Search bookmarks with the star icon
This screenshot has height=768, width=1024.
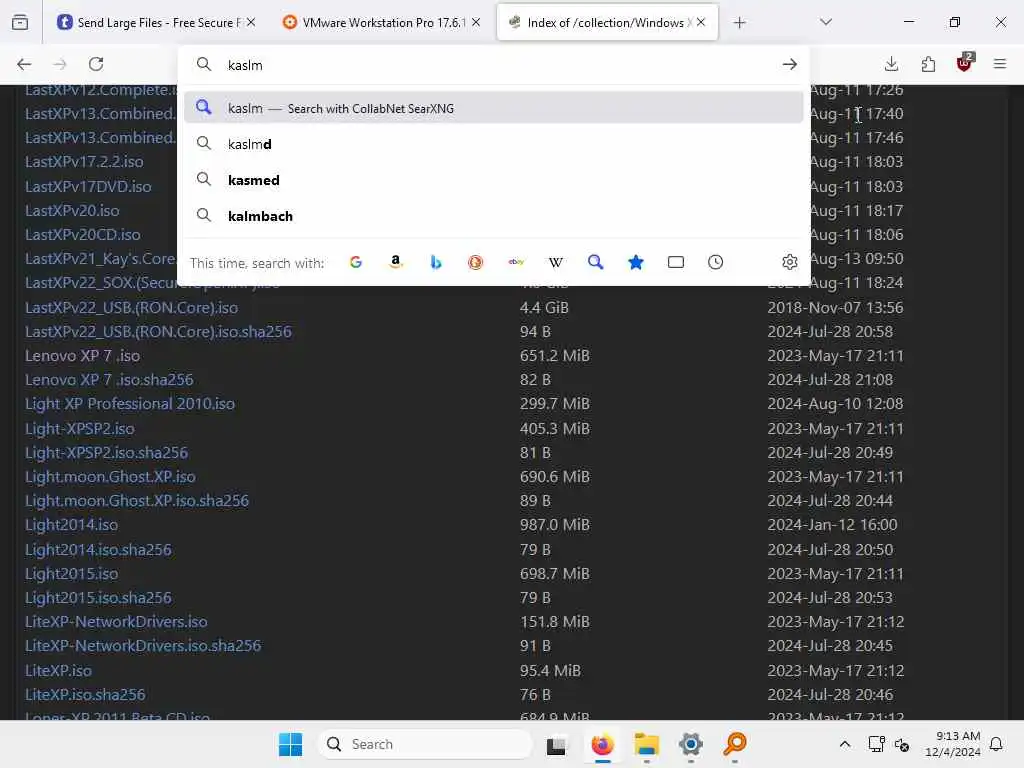(635, 263)
